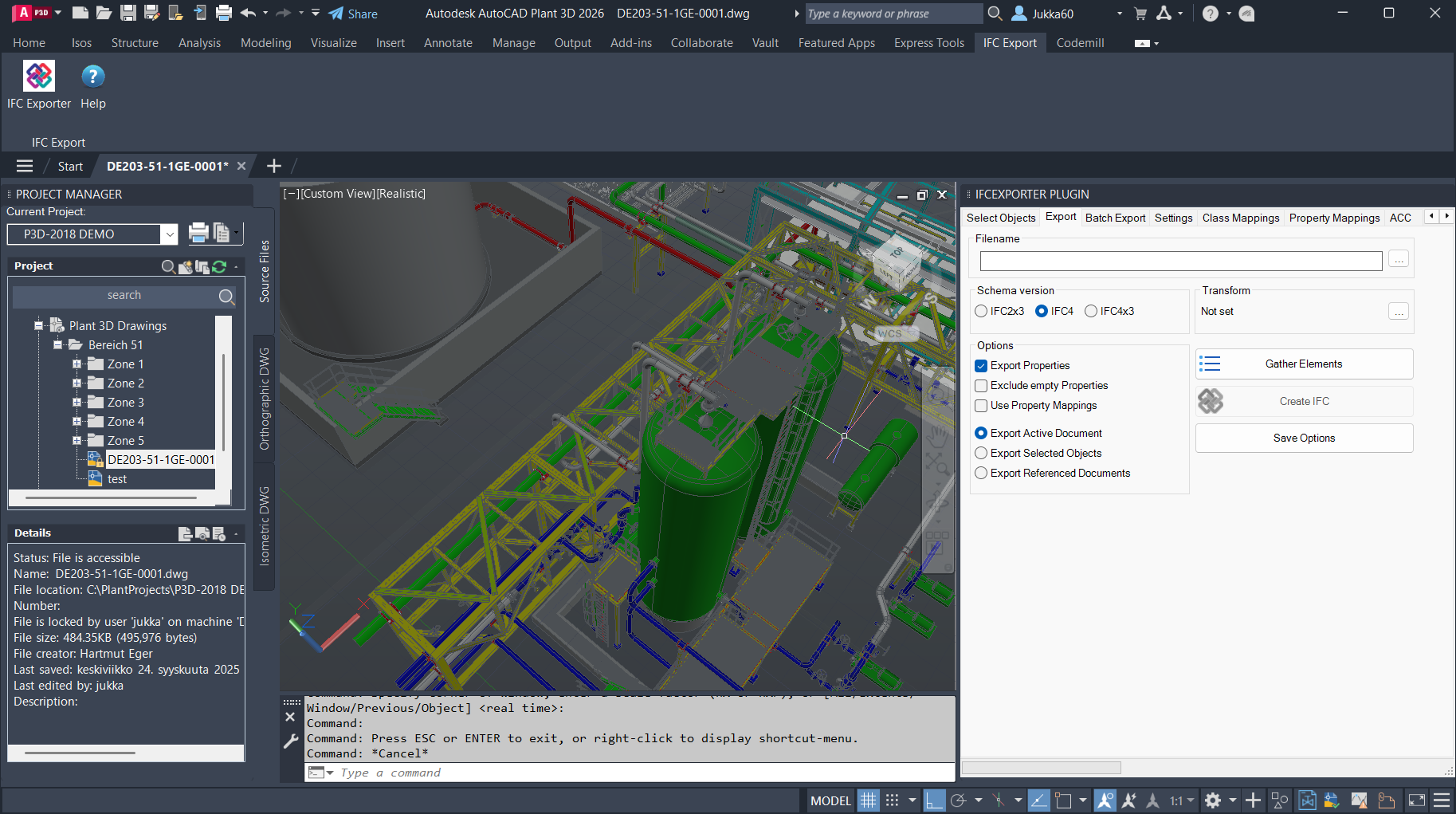Click the search magnifier in Project Manager
Screen dimensions: 1456x814
click(226, 297)
